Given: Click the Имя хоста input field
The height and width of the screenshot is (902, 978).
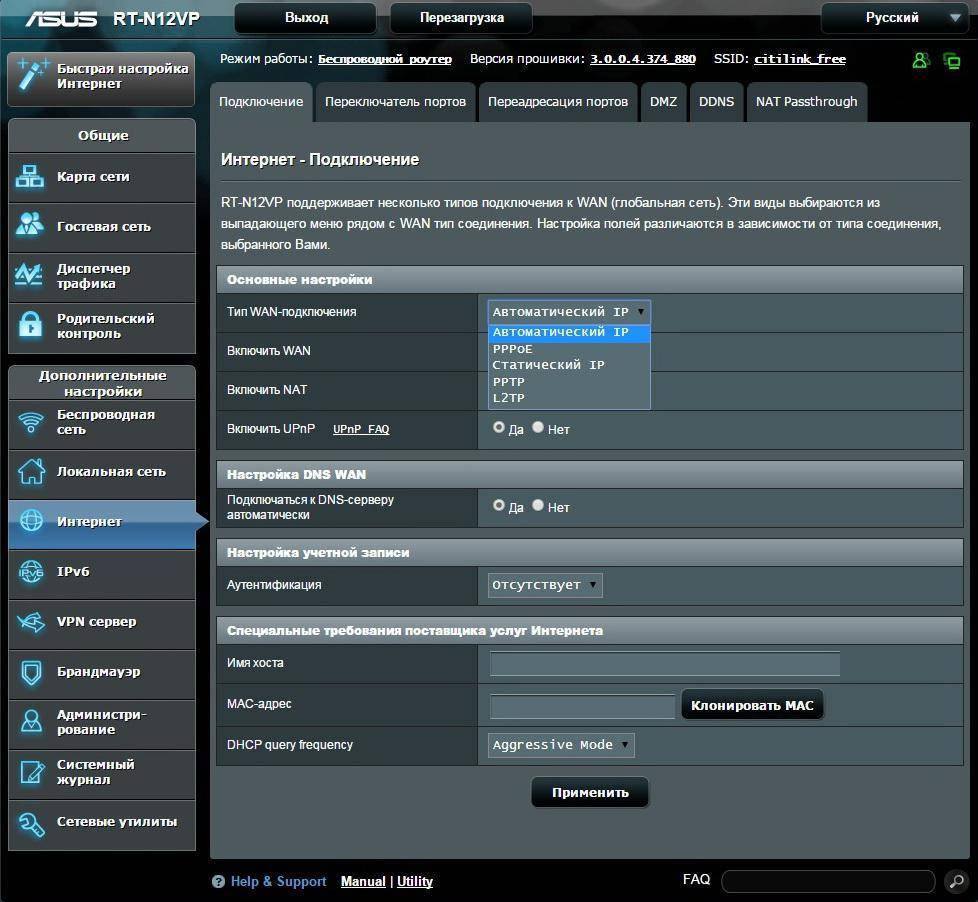Looking at the screenshot, I should pos(664,664).
